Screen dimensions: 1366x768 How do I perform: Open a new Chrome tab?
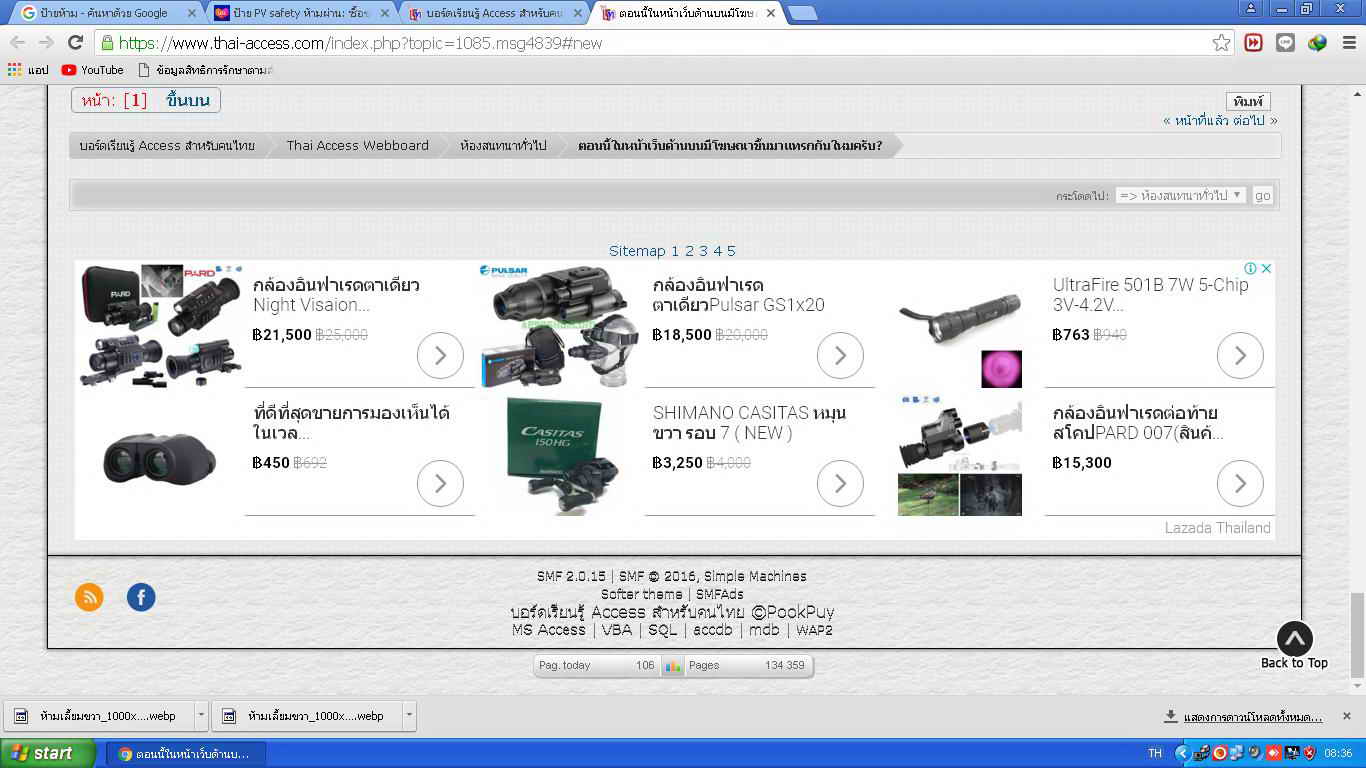pos(803,13)
